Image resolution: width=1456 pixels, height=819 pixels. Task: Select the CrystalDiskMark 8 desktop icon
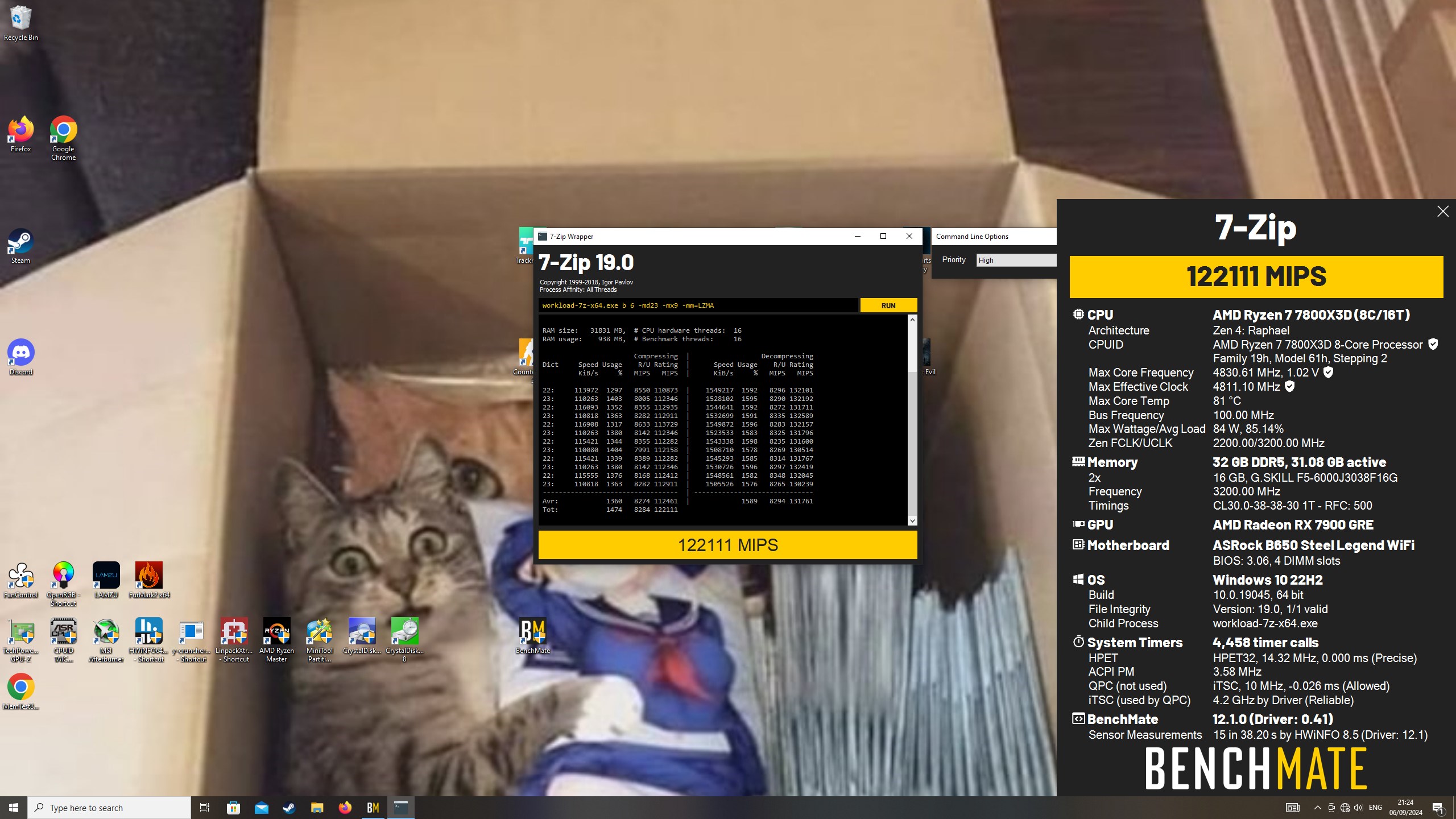(404, 640)
